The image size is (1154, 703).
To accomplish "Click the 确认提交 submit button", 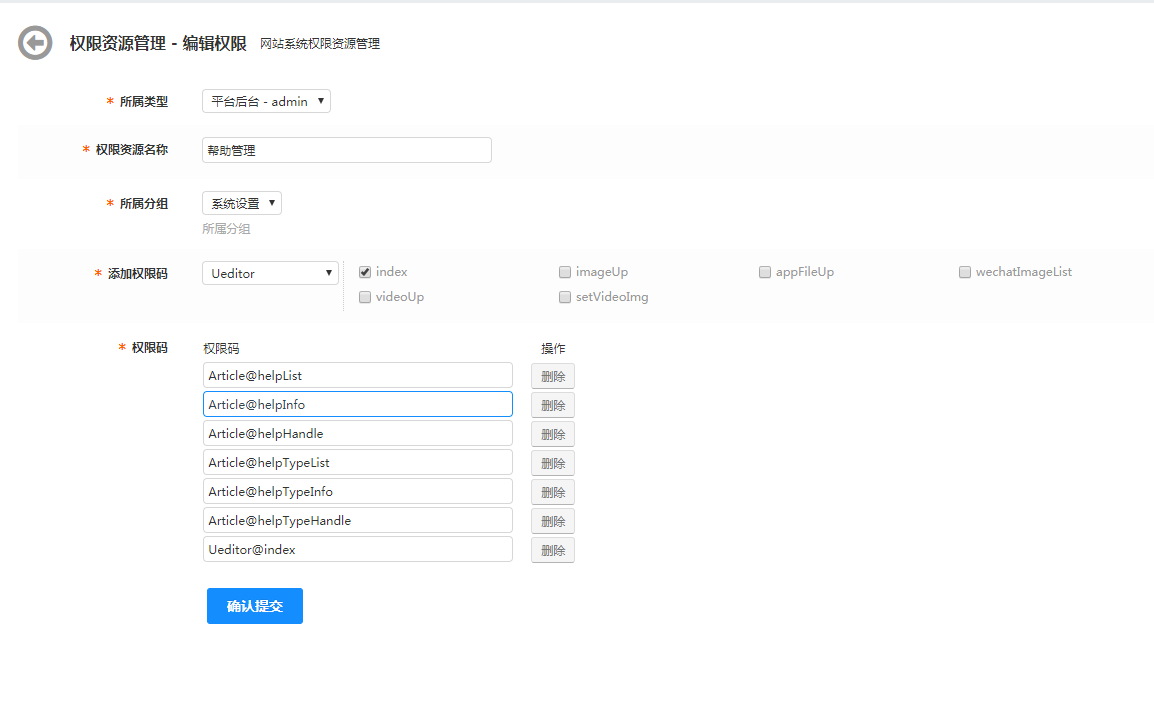I will 255,606.
